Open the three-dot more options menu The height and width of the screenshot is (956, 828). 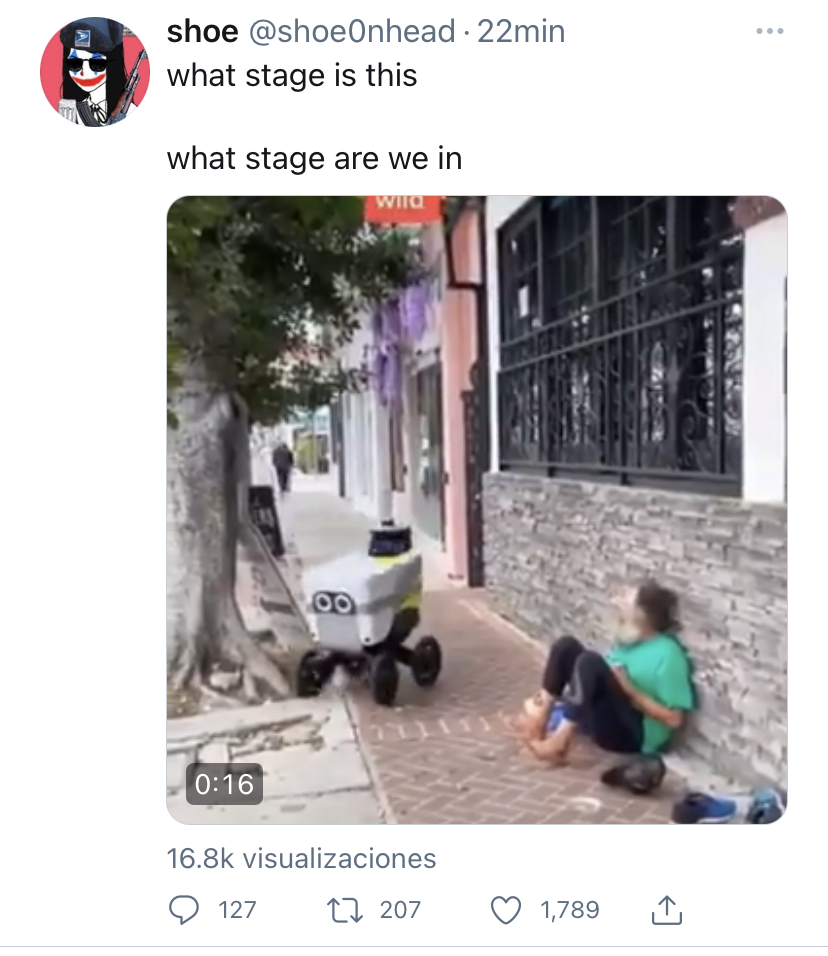(x=770, y=31)
